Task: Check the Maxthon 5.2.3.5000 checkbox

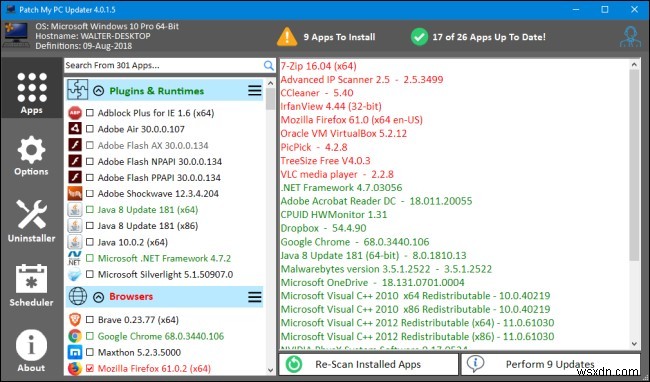Action: click(x=90, y=352)
